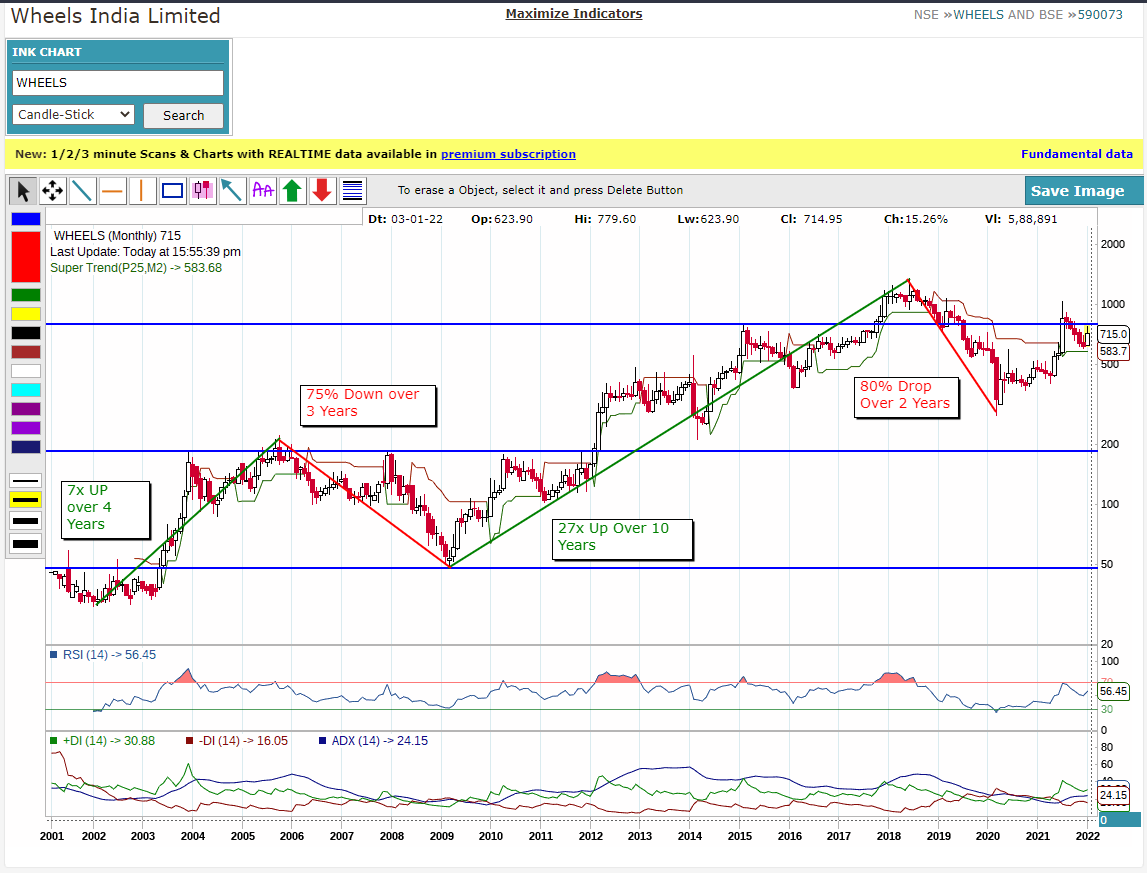Choose the yellow-highlighted line width option
Screen dimensions: 1147x873
tap(26, 500)
